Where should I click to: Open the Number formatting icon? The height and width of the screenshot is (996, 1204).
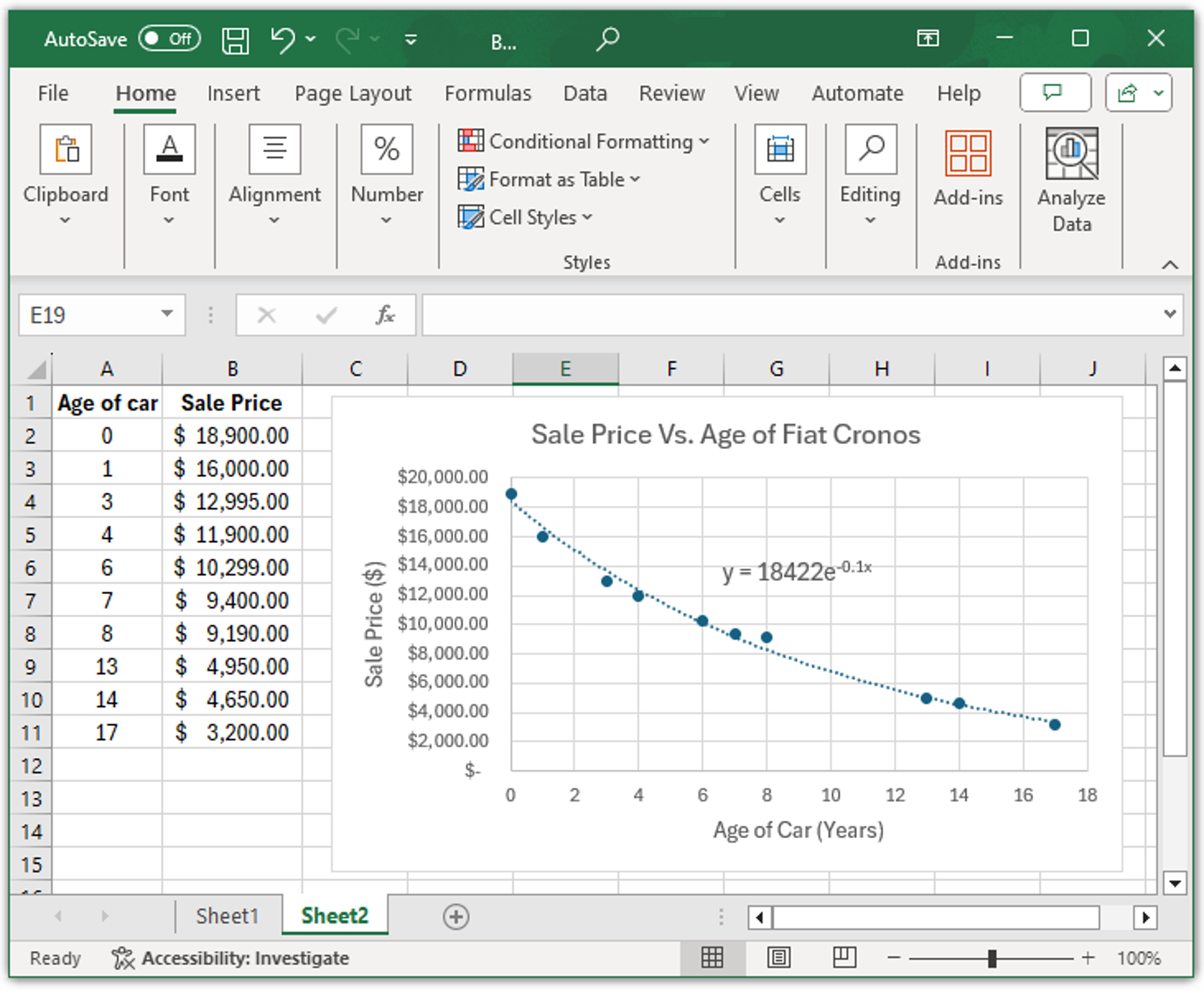386,149
